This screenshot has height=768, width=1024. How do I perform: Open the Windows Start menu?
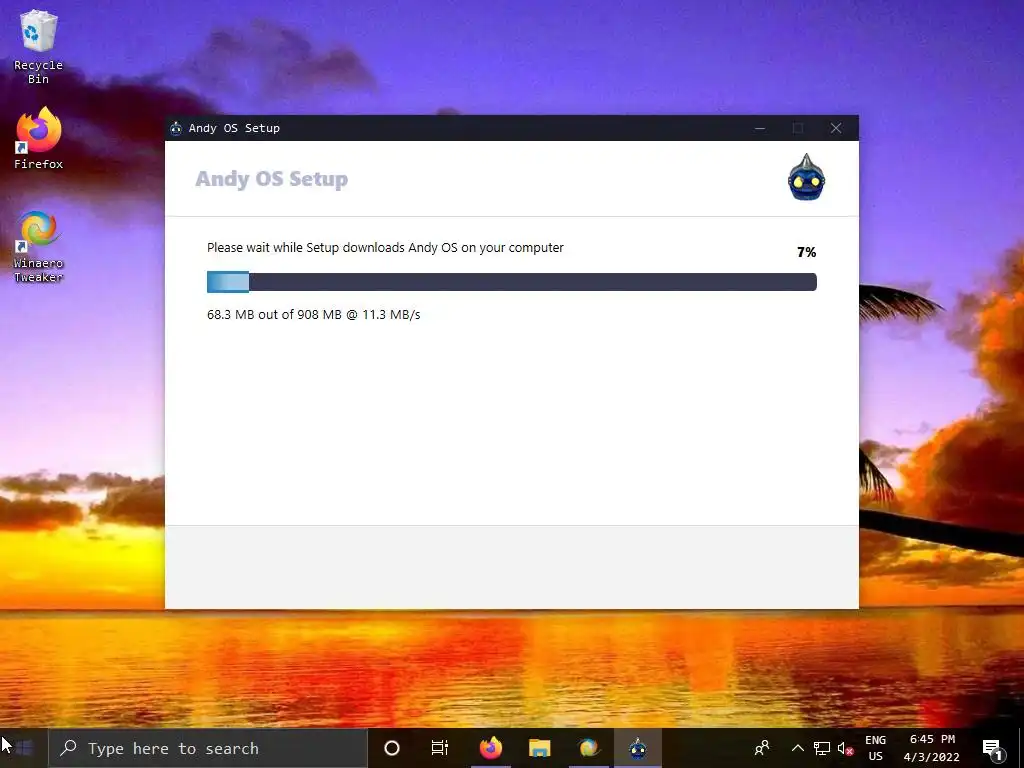[24, 748]
